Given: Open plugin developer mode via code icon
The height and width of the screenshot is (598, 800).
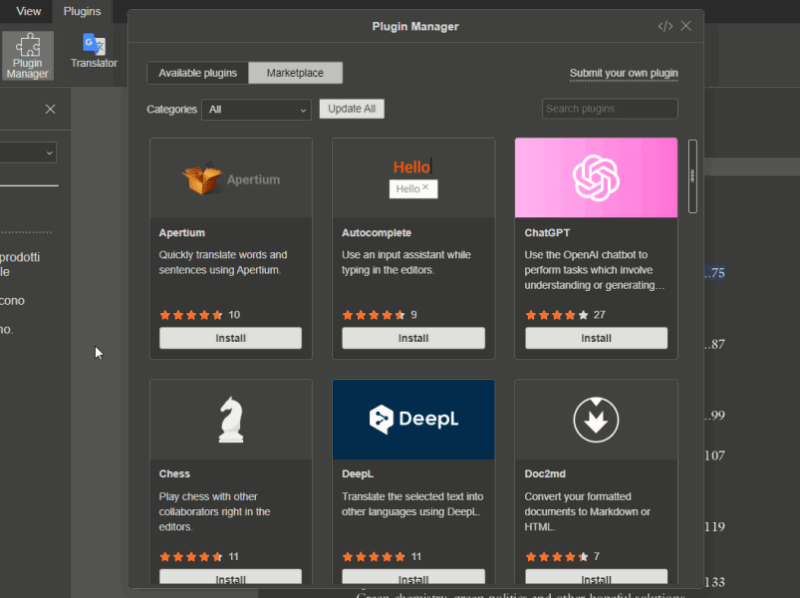Looking at the screenshot, I should (665, 26).
